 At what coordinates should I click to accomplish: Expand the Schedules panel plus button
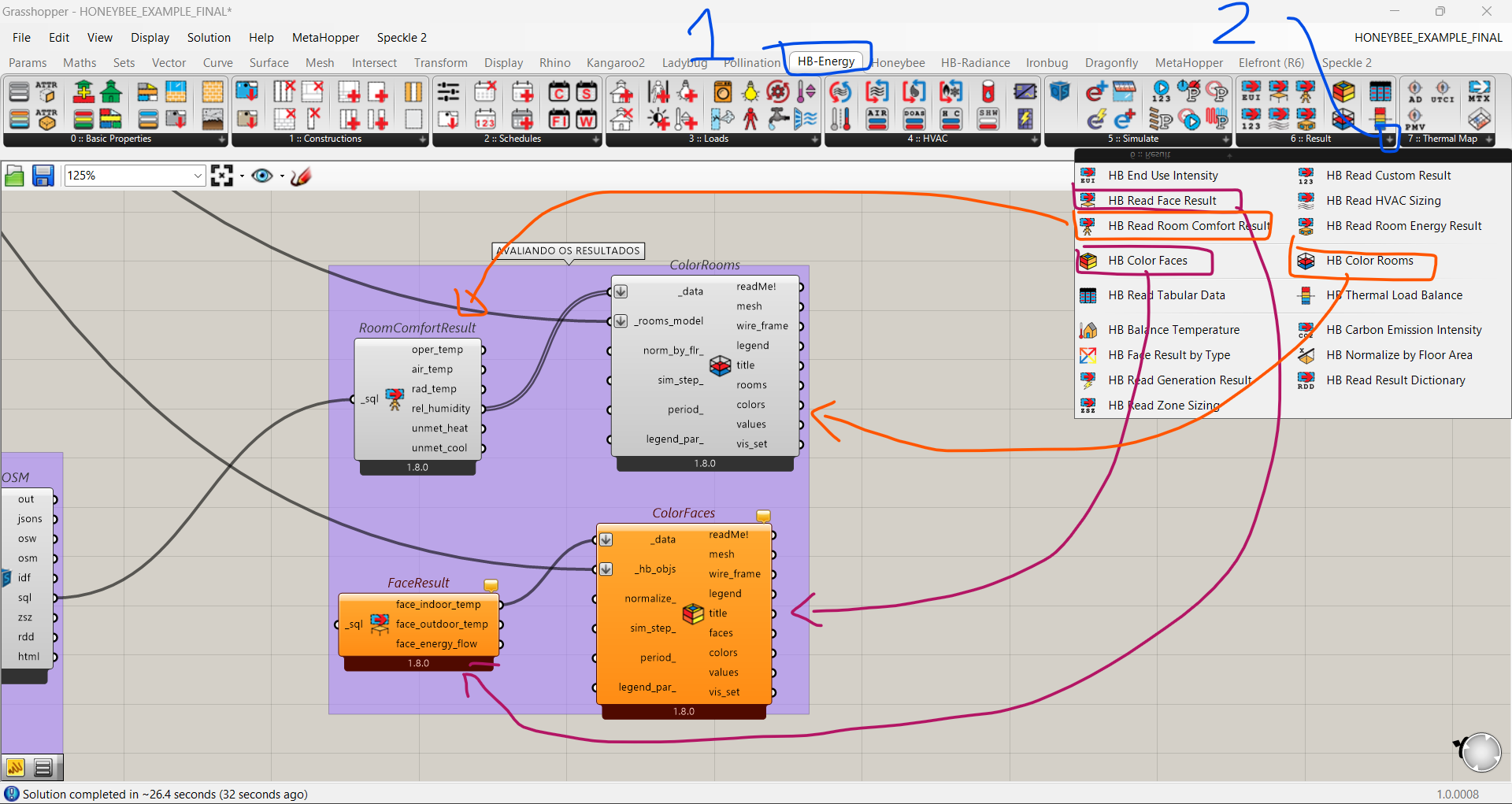(x=596, y=139)
